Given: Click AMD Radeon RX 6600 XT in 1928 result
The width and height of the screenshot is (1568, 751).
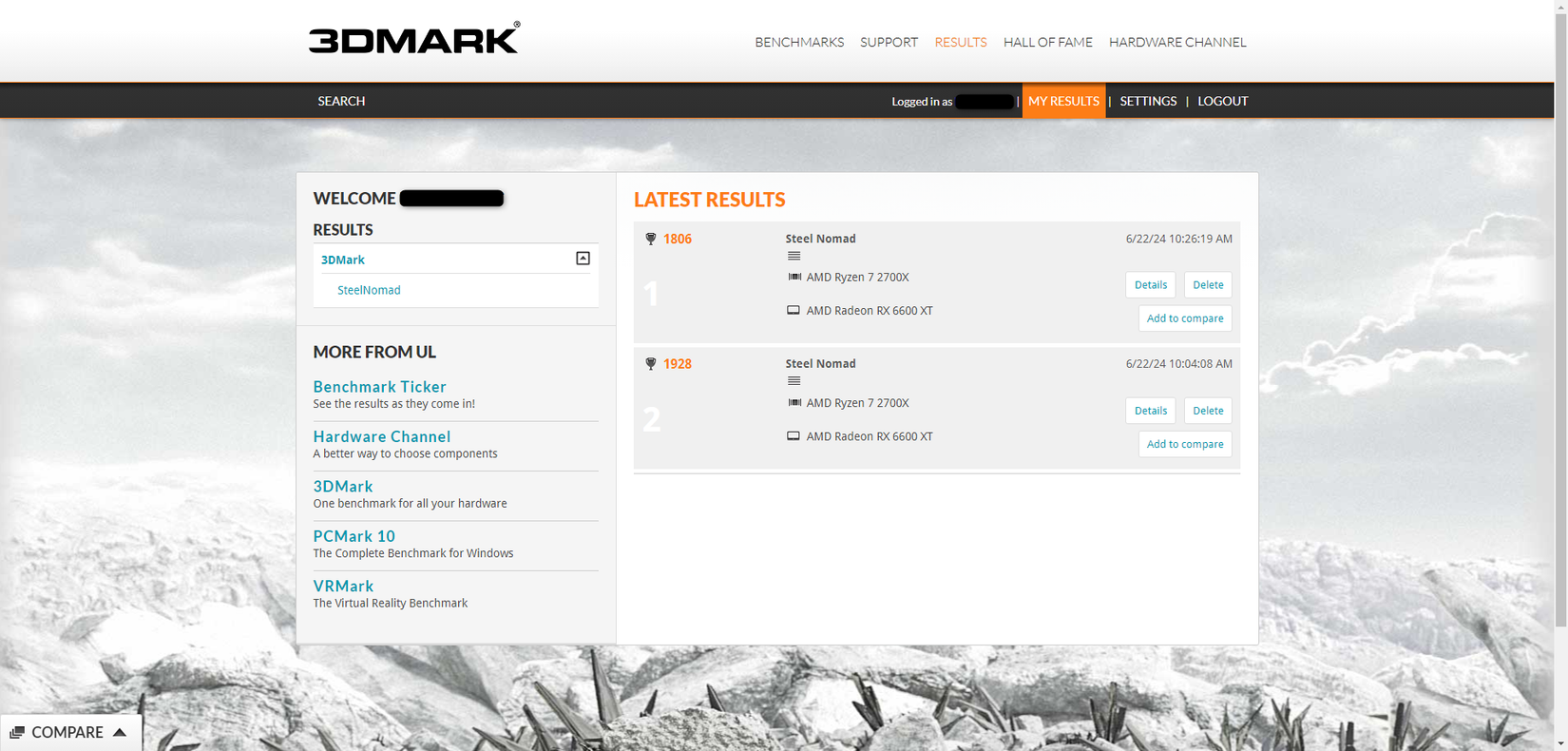Looking at the screenshot, I should [x=870, y=436].
